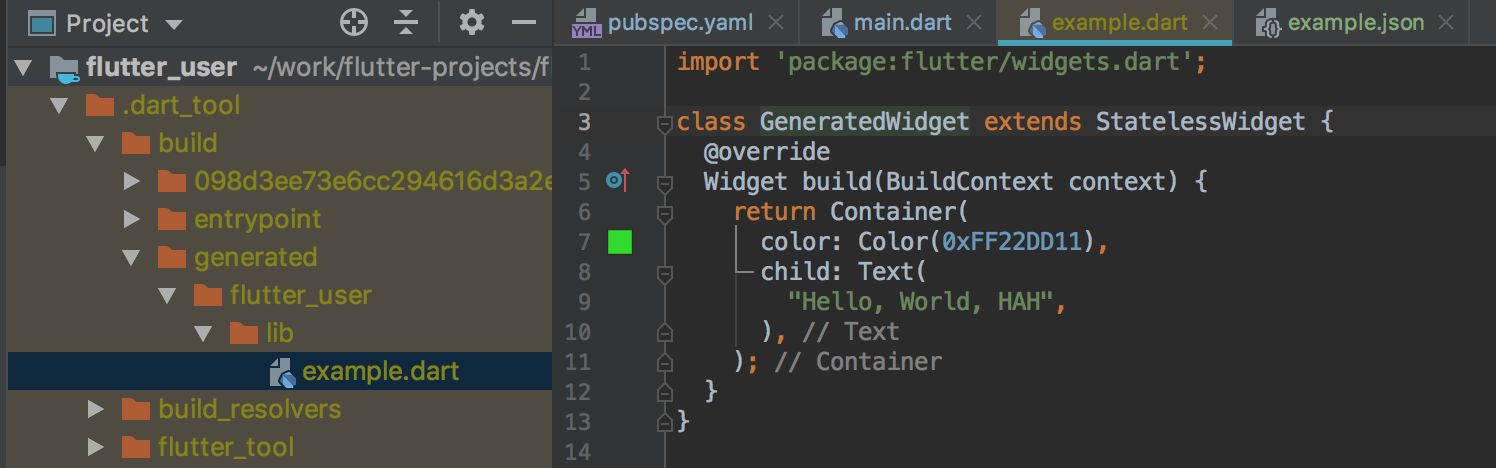Viewport: 1496px width, 468px height.
Task: Select the generated folder in tree
Action: (255, 258)
